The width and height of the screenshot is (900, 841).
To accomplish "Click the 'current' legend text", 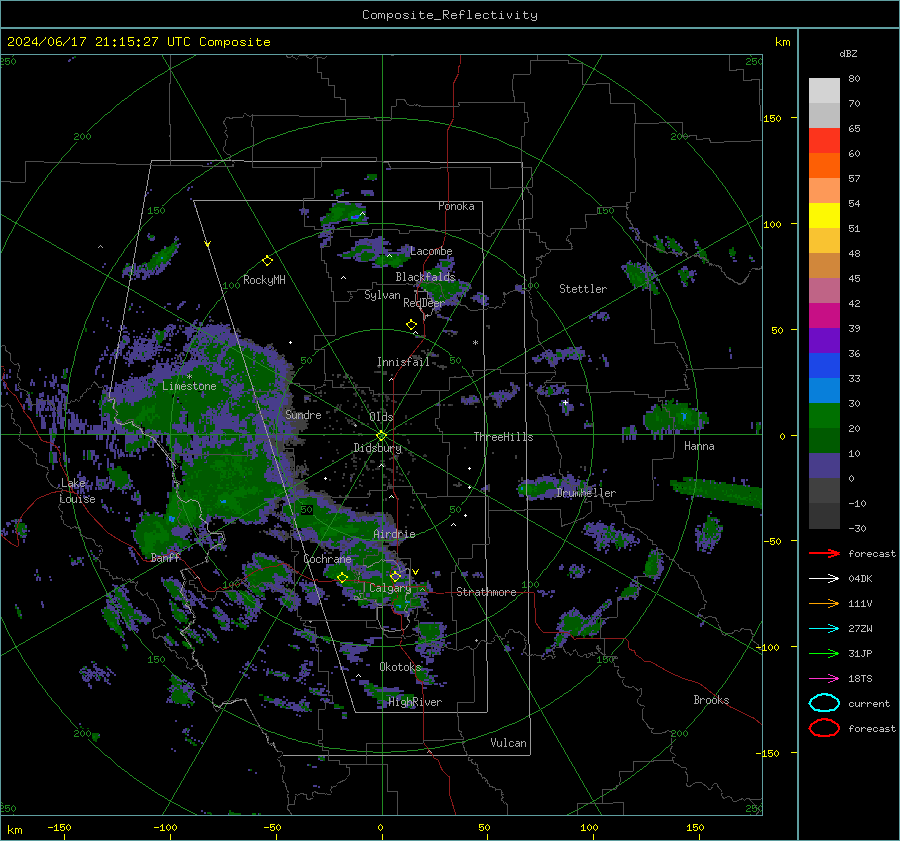I will pos(869,703).
